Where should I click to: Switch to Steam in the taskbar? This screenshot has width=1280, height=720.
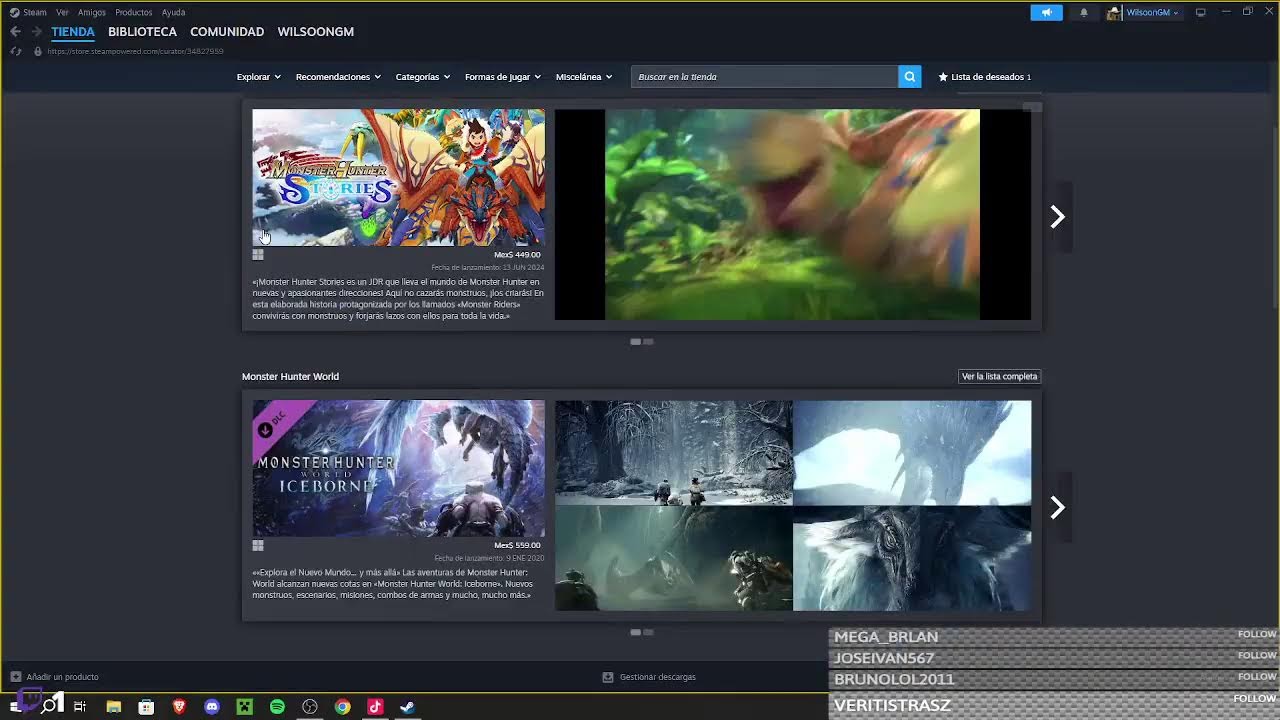407,707
